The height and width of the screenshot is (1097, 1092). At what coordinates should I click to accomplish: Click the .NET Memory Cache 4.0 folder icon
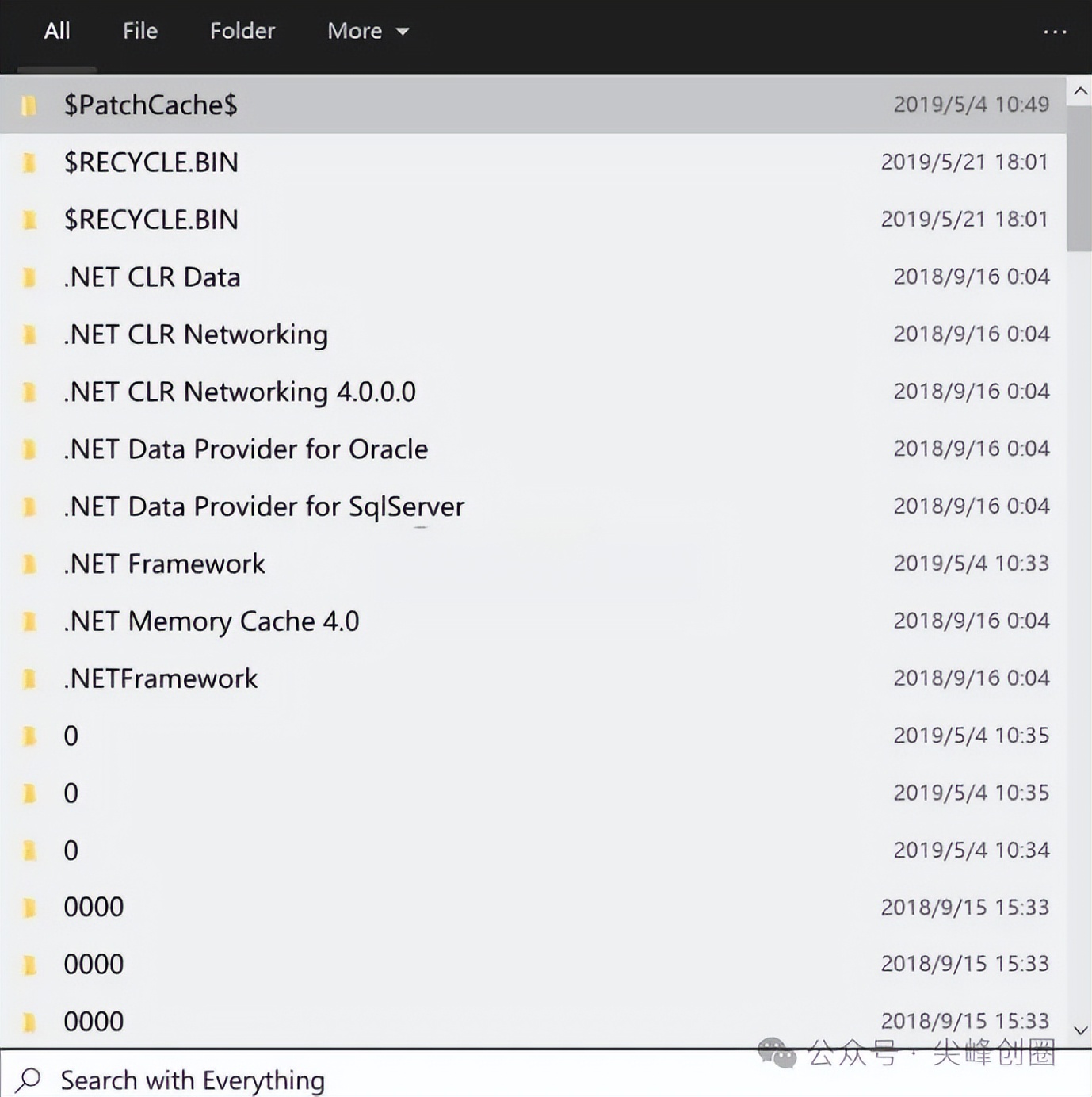[x=29, y=621]
